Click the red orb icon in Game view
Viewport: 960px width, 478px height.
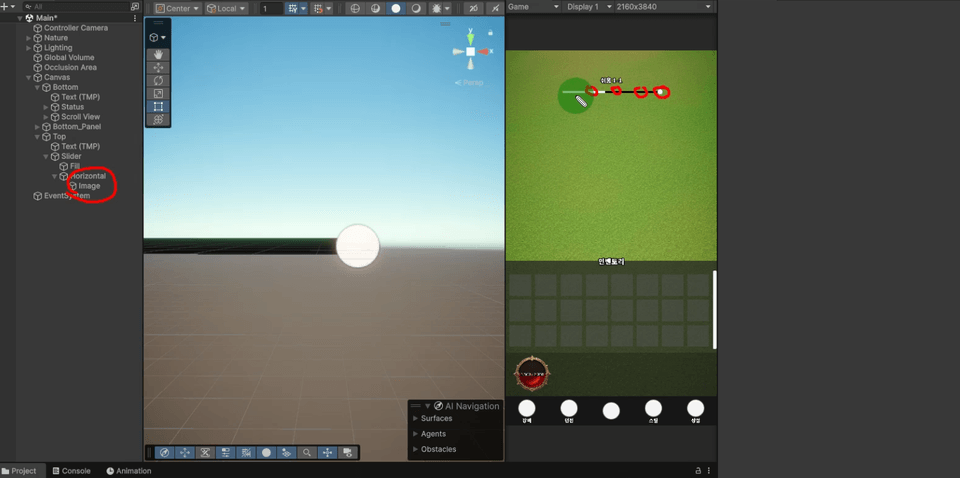pos(532,374)
